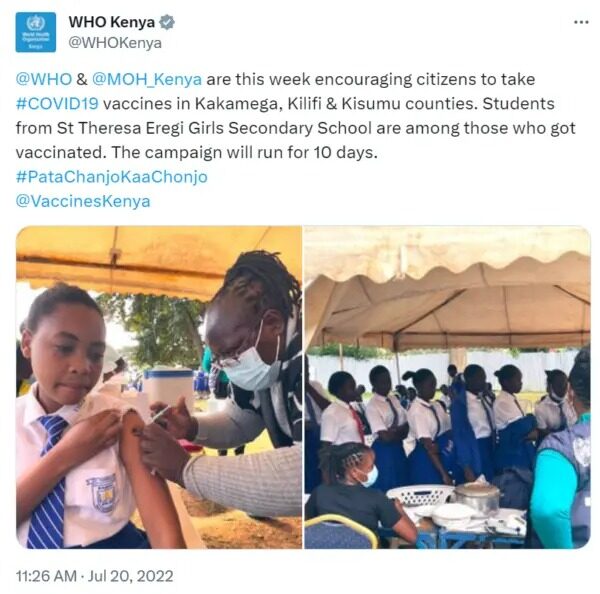Open the photo of students queuing under tent
Image resolution: width=600 pixels, height=594 pixels.
pos(447,387)
